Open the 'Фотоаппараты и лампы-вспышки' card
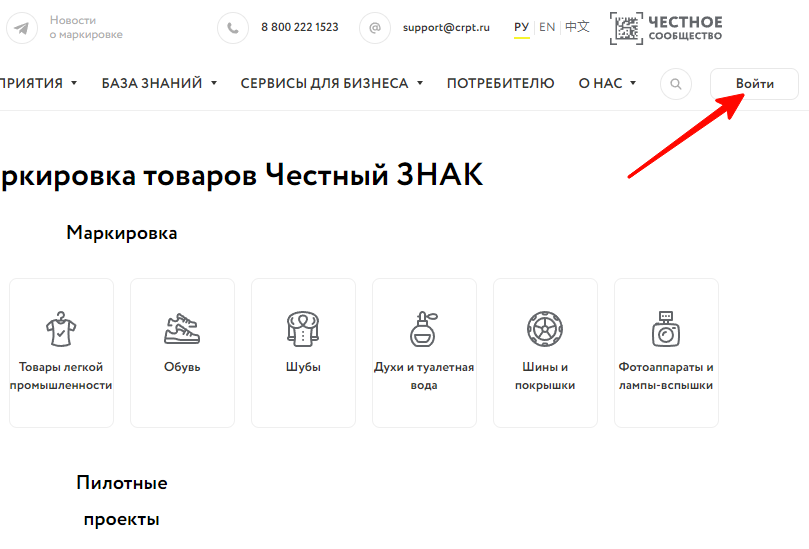This screenshot has width=809, height=549. [666, 353]
